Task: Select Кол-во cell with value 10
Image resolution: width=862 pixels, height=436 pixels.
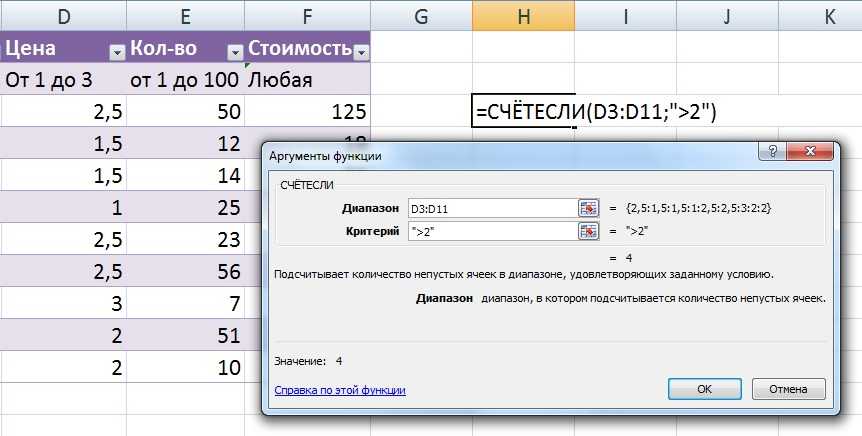Action: click(185, 366)
